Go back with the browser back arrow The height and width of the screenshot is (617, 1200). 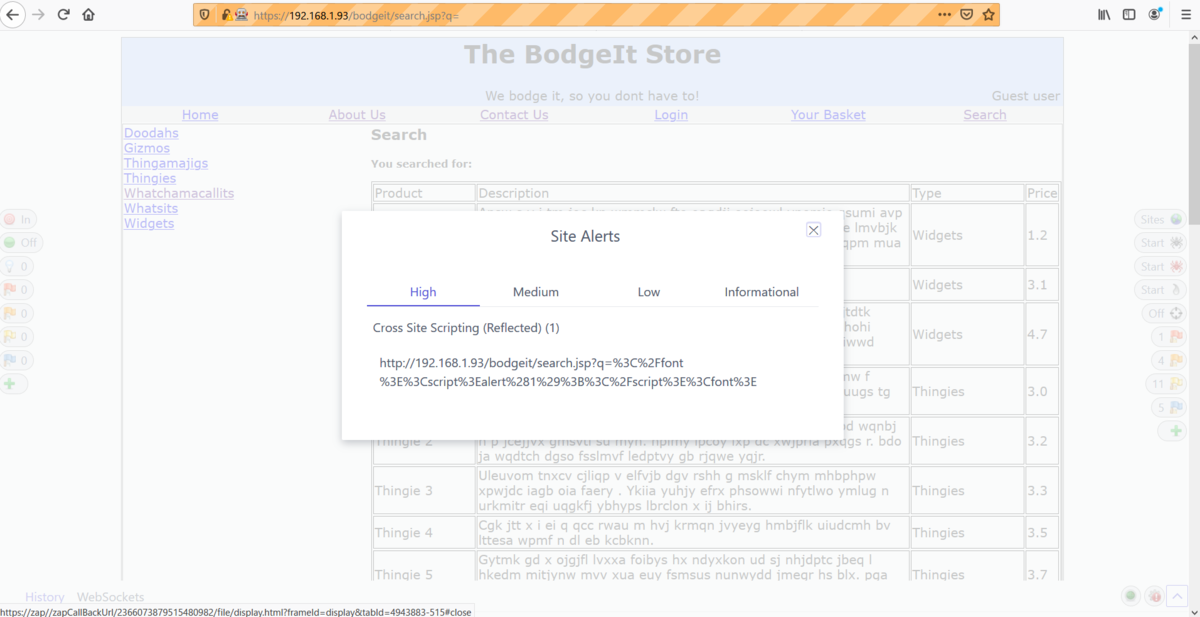click(x=14, y=15)
